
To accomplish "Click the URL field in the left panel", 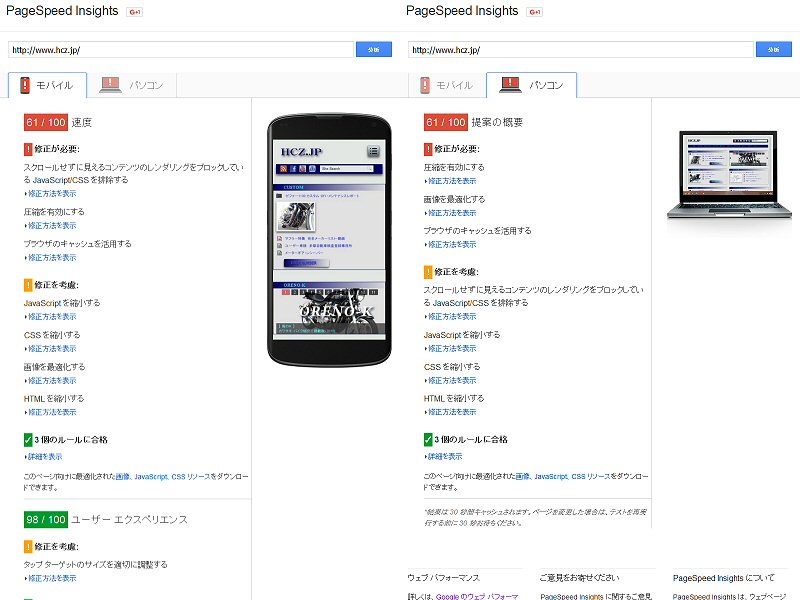I will [x=181, y=49].
